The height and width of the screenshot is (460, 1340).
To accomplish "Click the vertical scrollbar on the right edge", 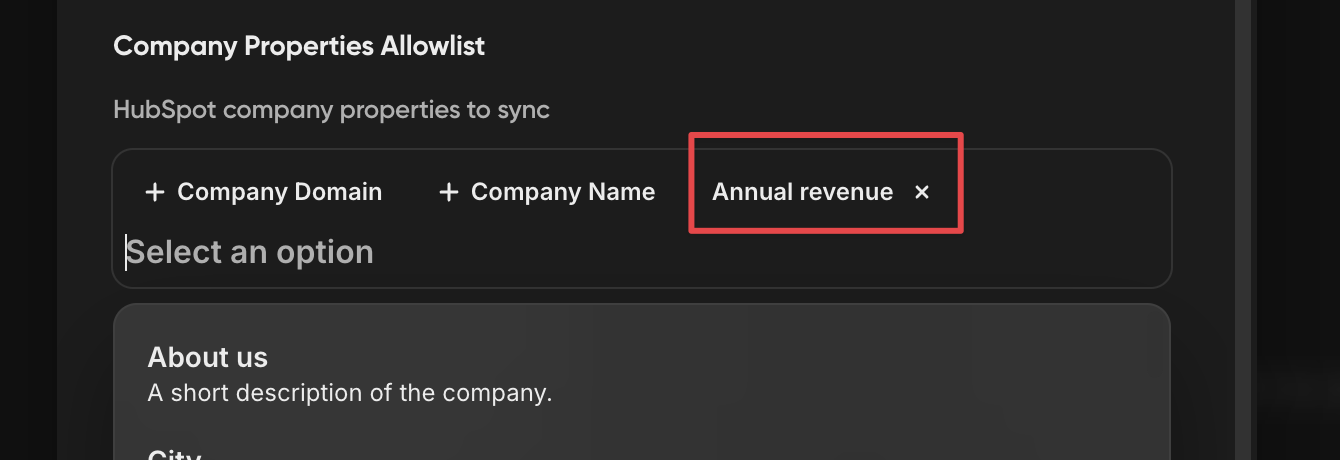I will (1244, 230).
